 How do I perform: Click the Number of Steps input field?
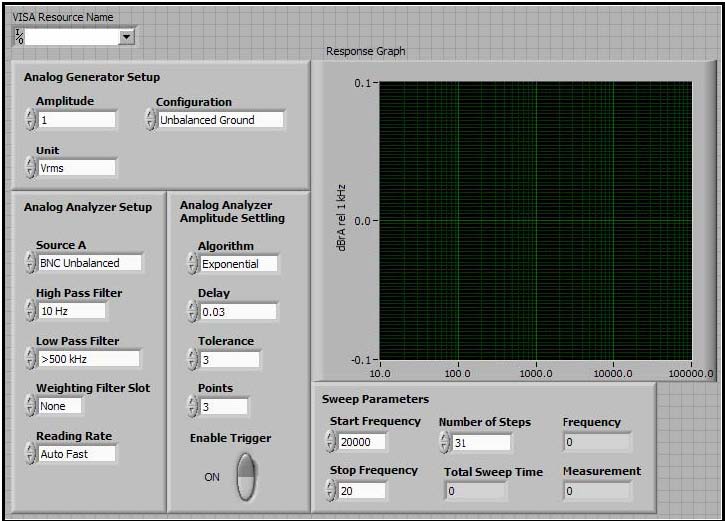click(482, 442)
